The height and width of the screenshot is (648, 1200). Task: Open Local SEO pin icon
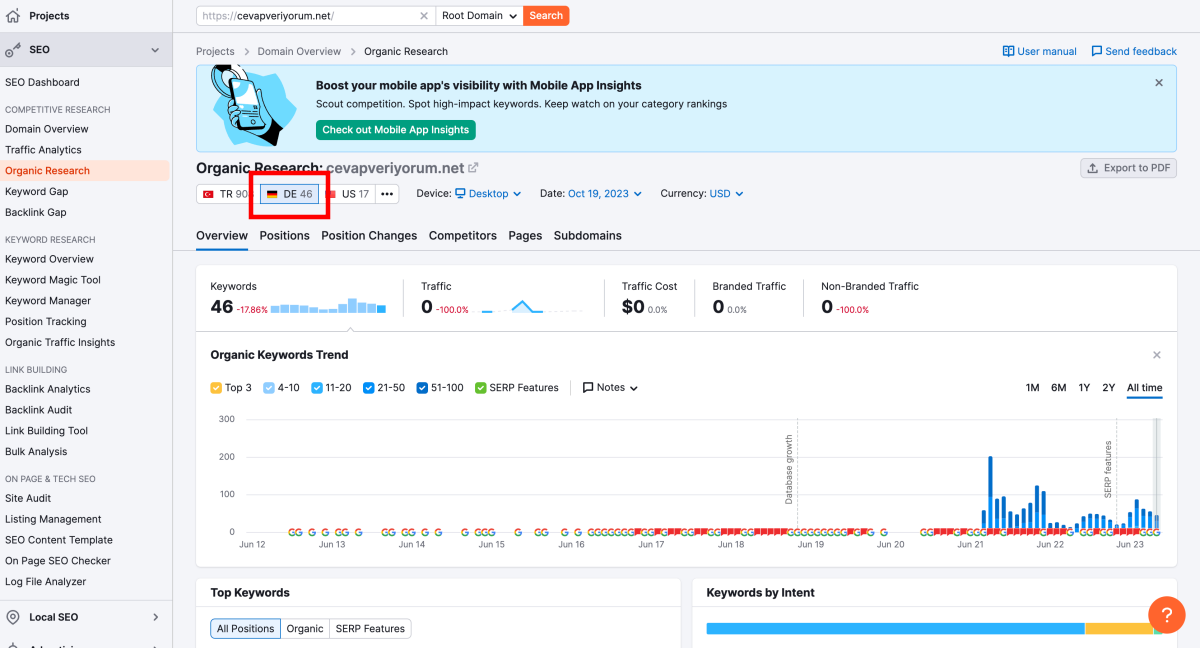click(x=13, y=617)
